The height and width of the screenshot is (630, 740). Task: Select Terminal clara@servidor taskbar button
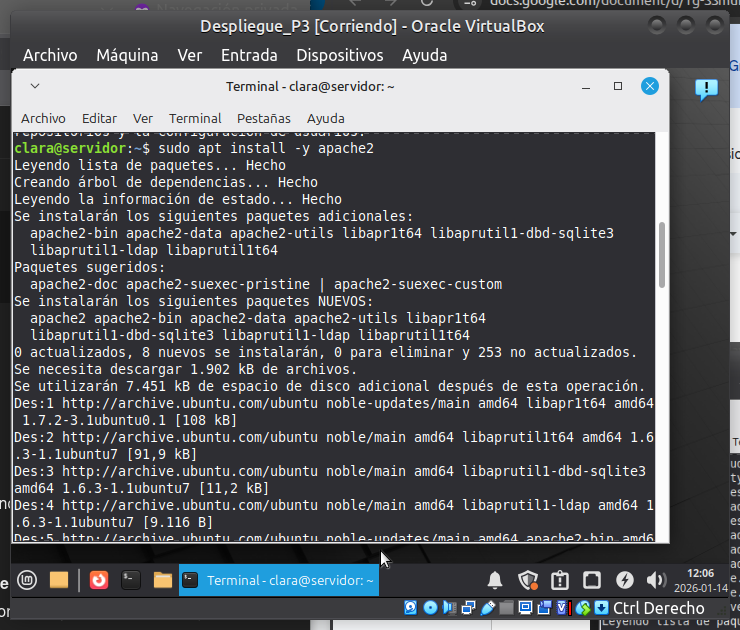click(x=279, y=580)
